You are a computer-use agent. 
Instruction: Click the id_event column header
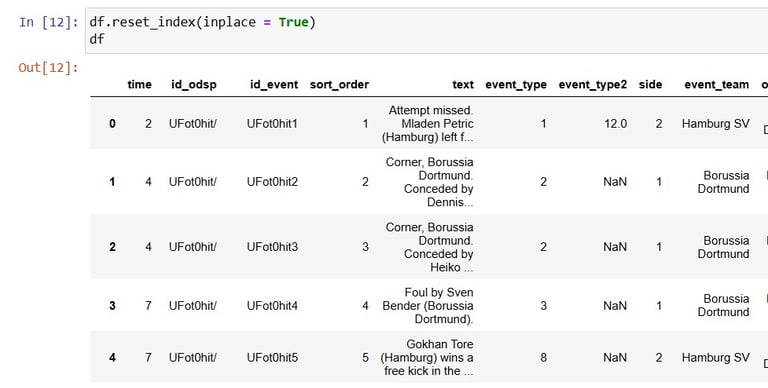click(x=274, y=84)
